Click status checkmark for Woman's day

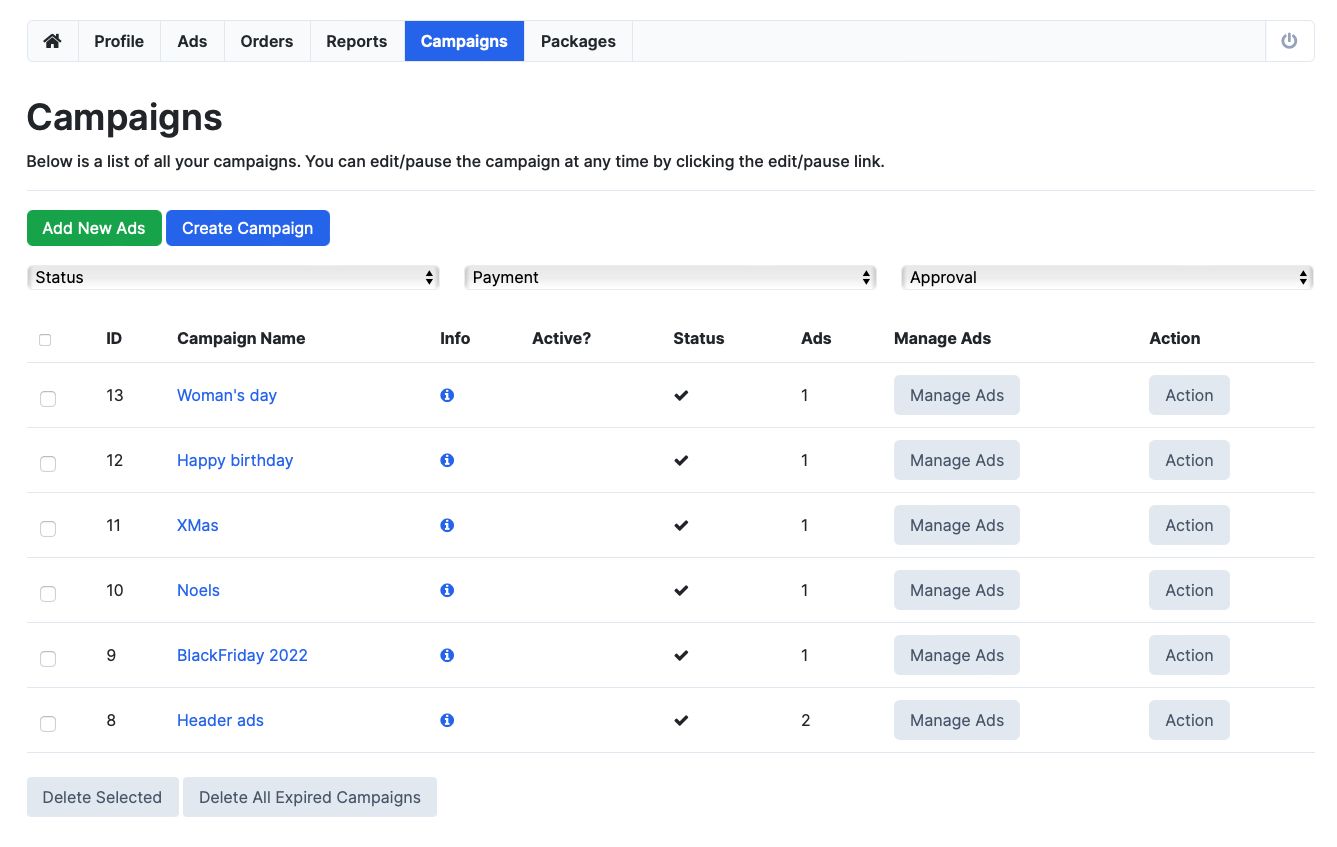(x=681, y=395)
